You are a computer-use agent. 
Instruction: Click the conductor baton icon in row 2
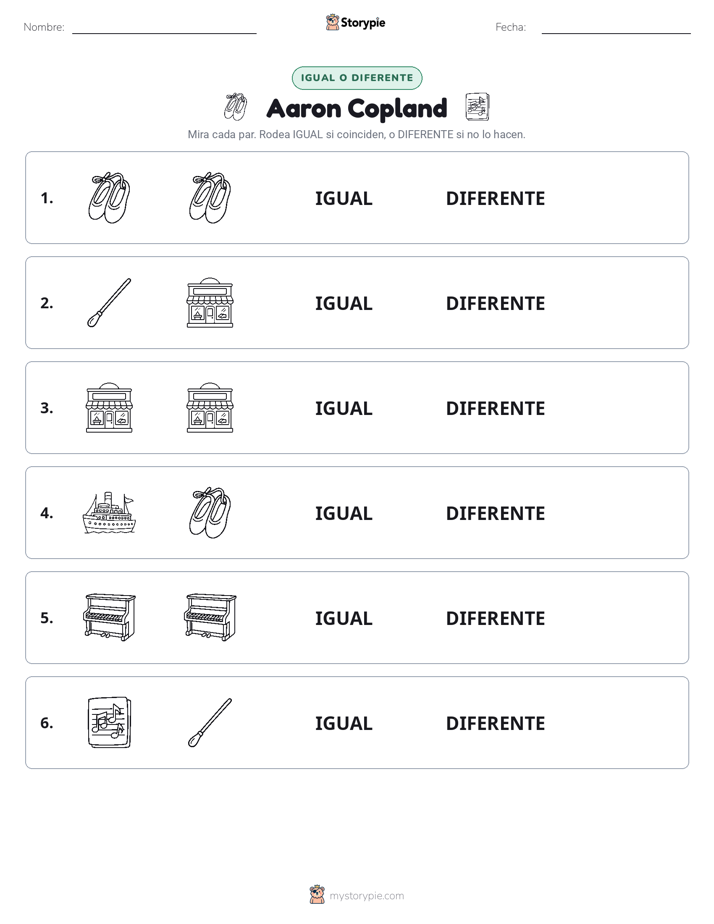point(109,303)
